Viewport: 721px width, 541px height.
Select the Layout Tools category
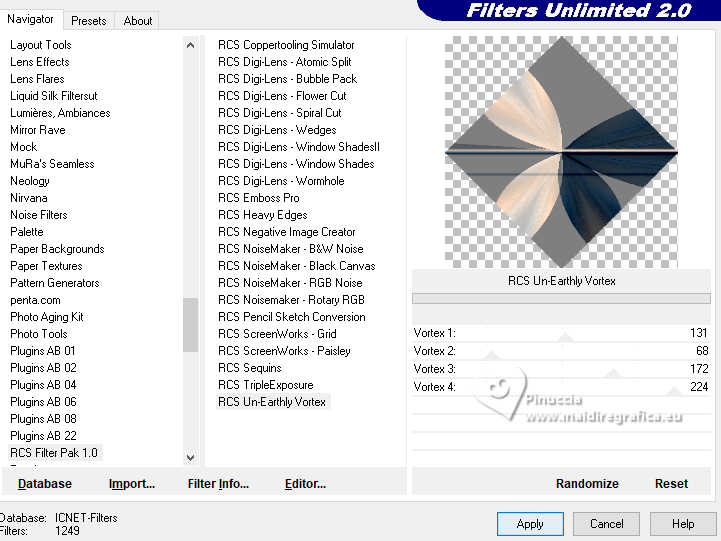click(41, 45)
